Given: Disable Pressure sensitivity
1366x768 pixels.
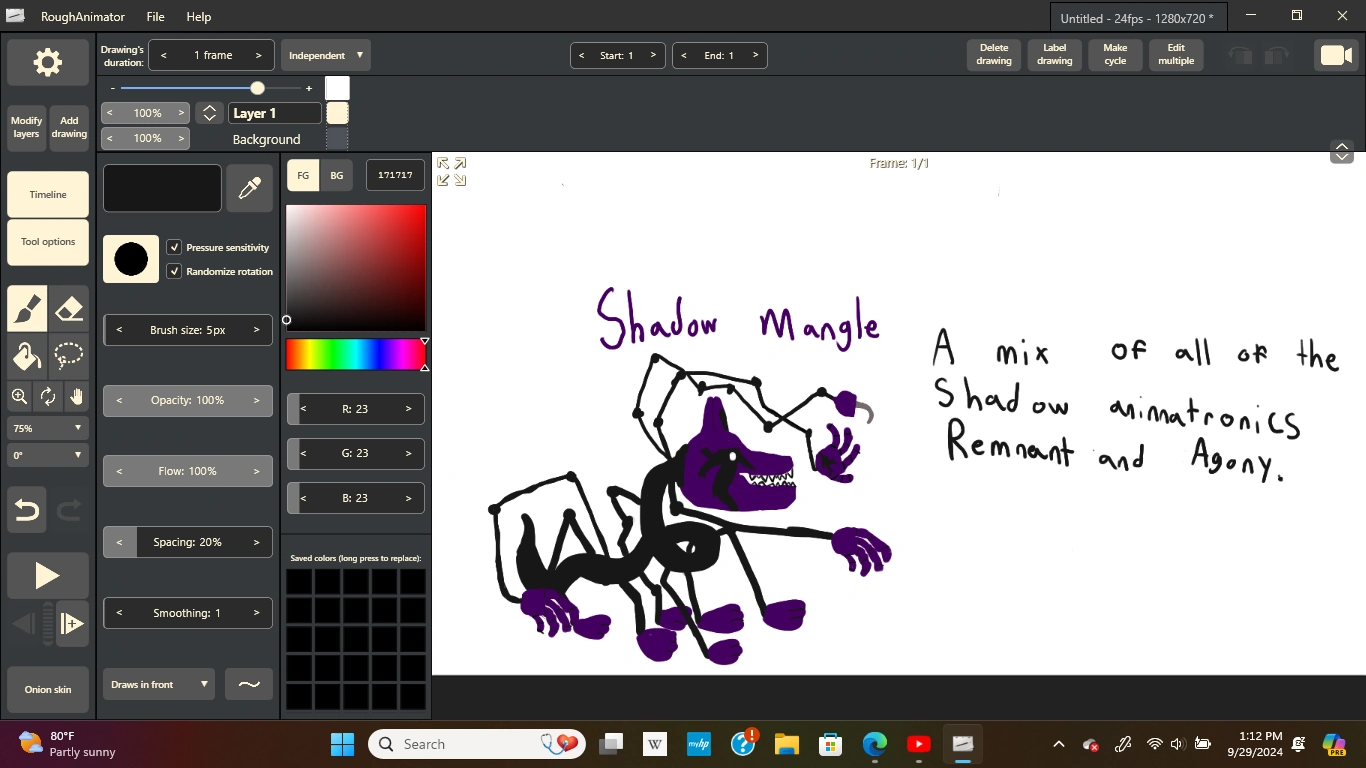Looking at the screenshot, I should [x=174, y=247].
